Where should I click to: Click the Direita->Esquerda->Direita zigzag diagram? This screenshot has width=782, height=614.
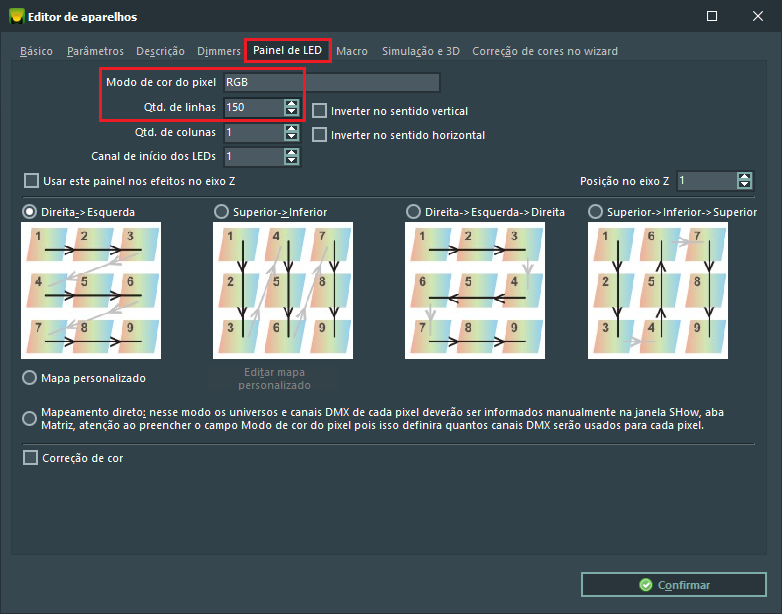coord(475,290)
